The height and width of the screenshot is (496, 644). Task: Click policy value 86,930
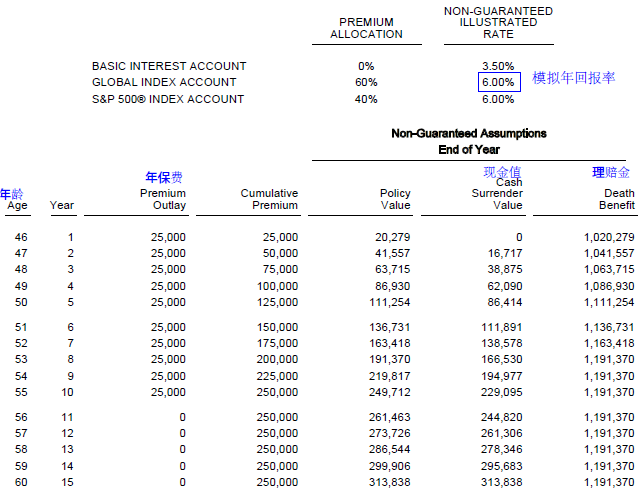pos(392,286)
